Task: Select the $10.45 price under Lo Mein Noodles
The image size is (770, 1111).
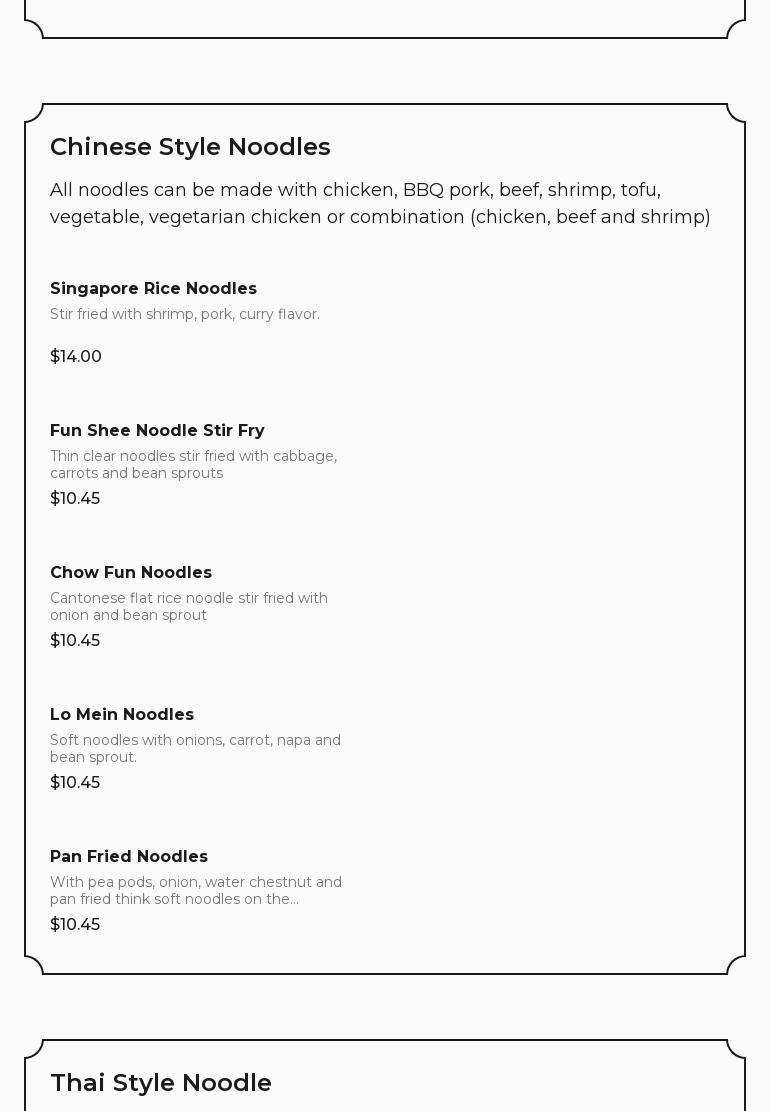Action: (75, 783)
